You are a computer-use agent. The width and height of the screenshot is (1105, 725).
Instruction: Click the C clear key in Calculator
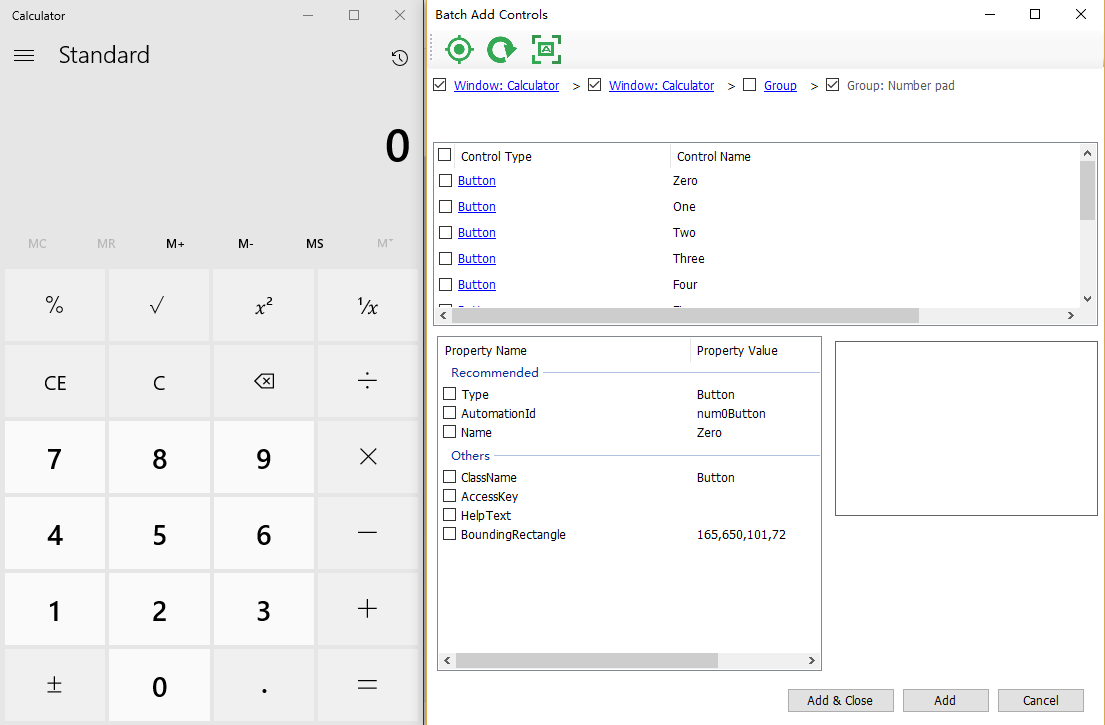pos(159,381)
